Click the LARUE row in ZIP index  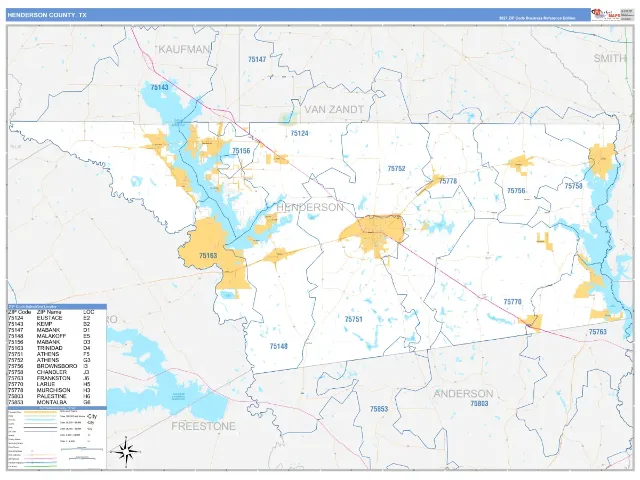click(57, 384)
